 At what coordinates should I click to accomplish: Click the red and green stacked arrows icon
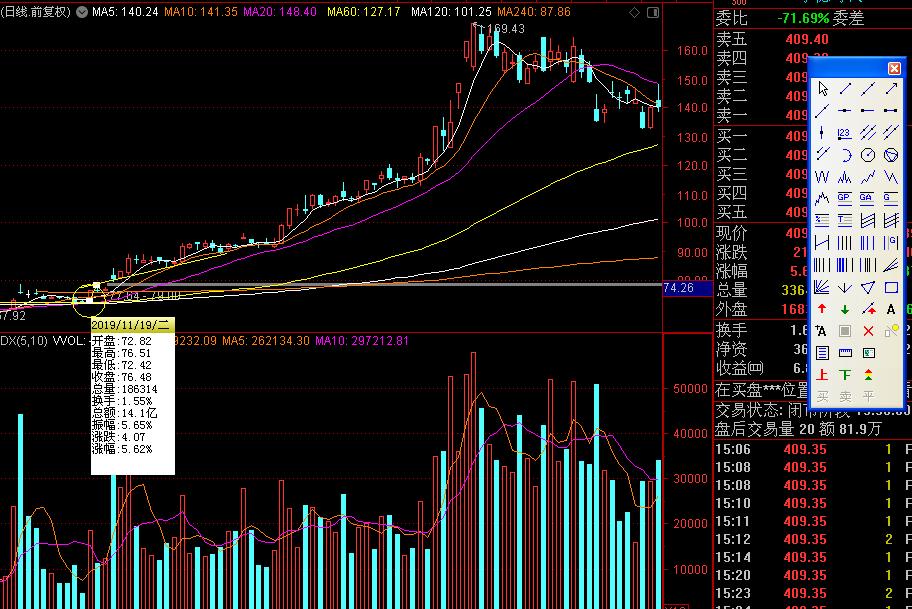point(868,375)
